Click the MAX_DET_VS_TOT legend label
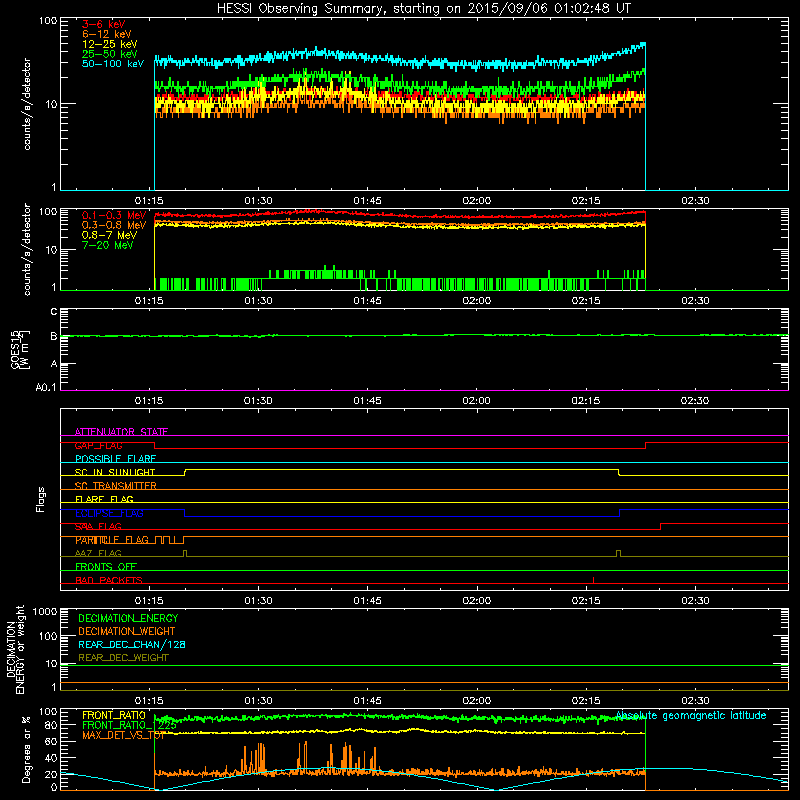This screenshot has height=800, width=800. pyautogui.click(x=123, y=735)
